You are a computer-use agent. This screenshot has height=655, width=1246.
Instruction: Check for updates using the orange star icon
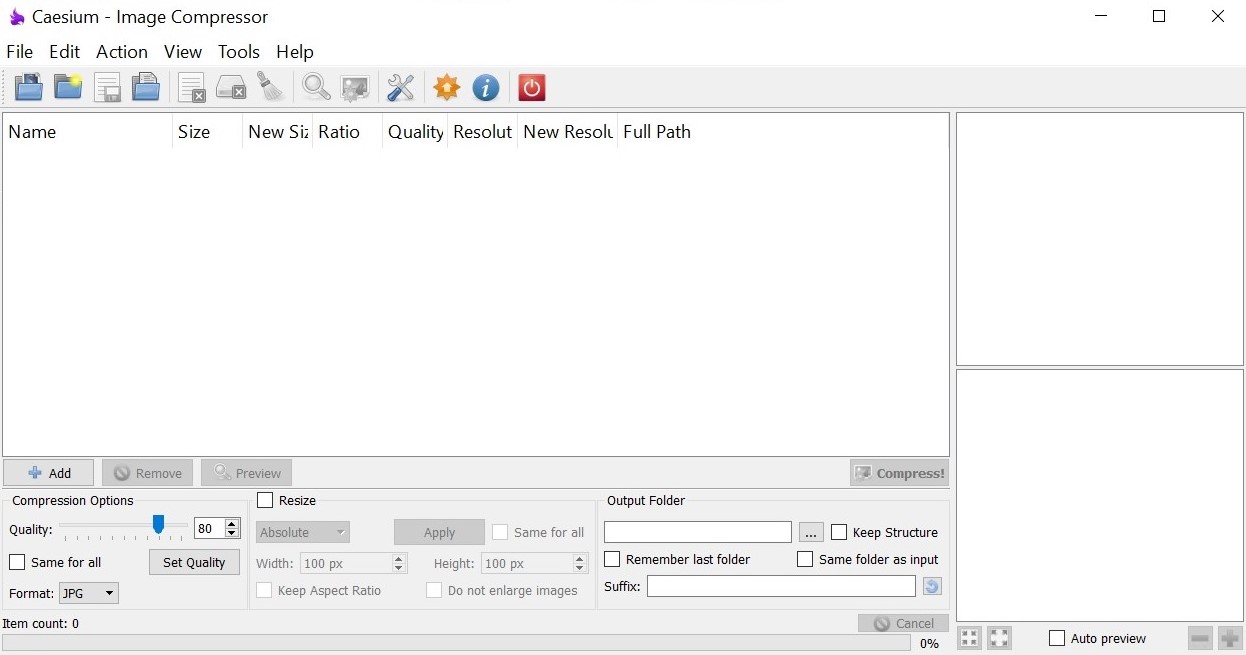pos(446,87)
